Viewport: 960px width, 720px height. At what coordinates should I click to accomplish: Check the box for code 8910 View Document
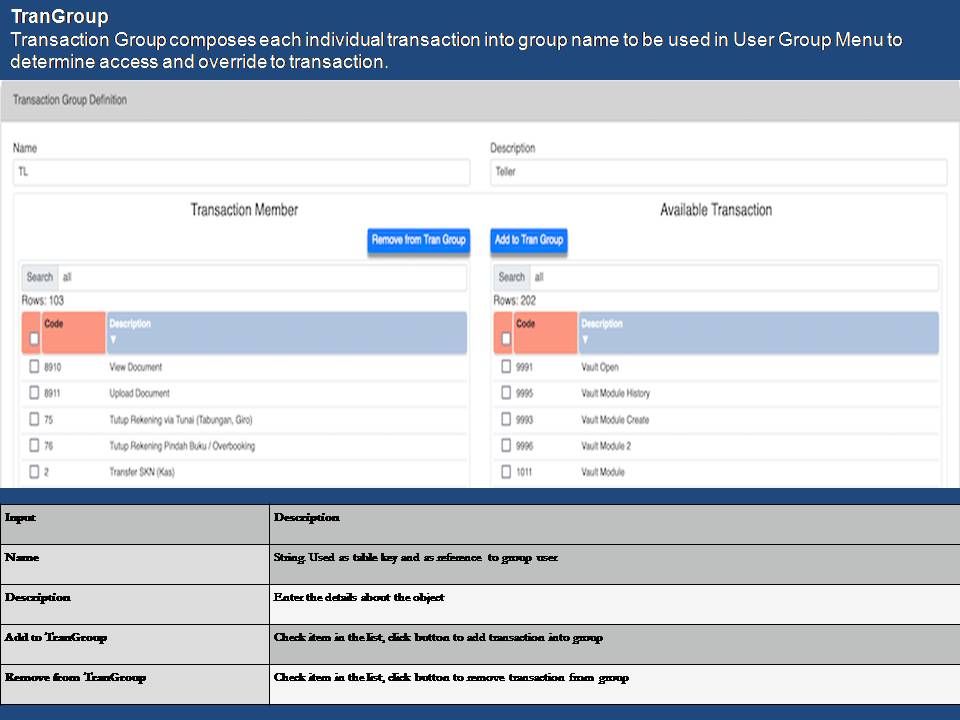[x=34, y=367]
